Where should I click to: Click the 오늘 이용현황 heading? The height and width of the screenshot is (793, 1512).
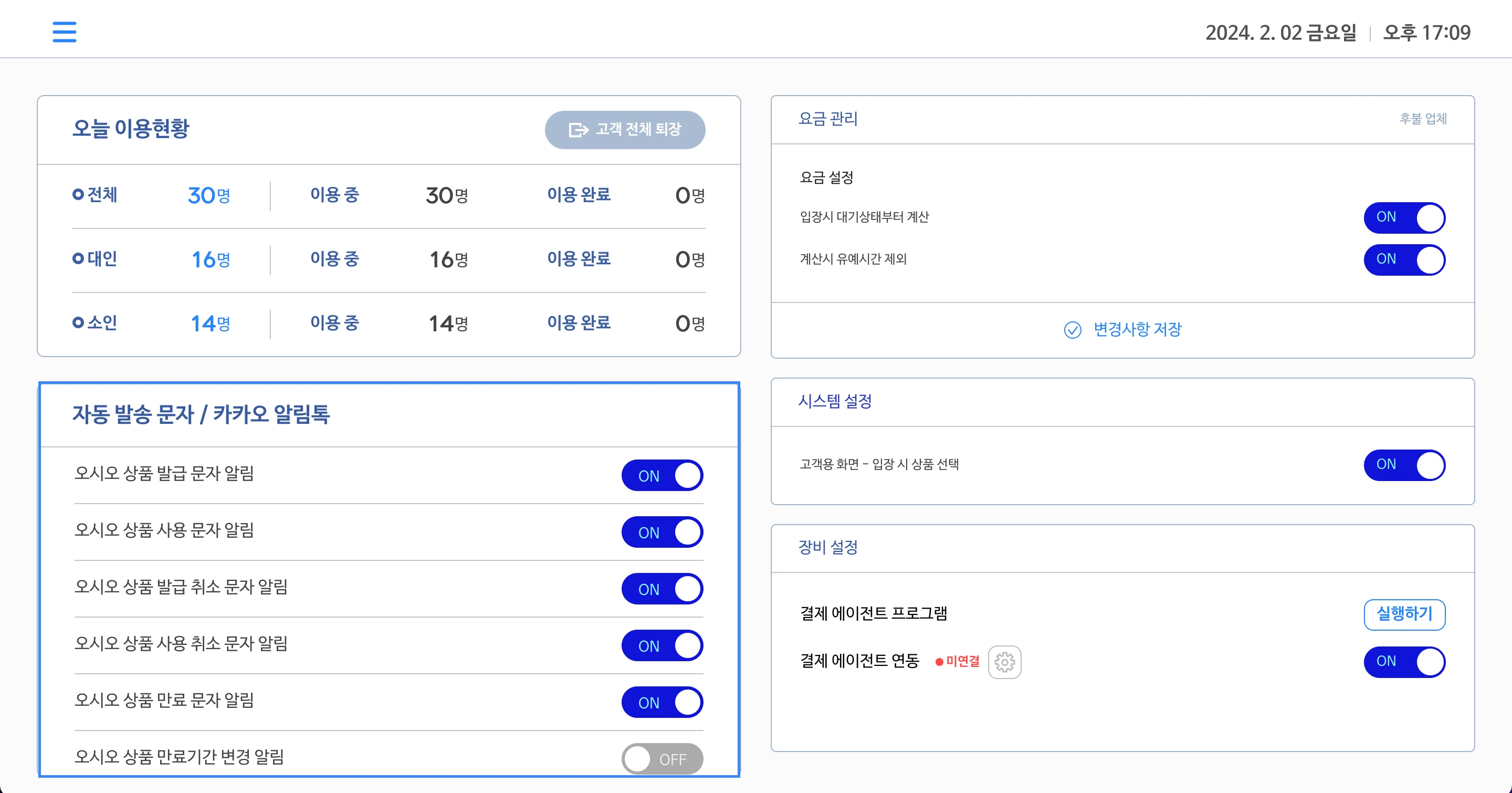131,129
